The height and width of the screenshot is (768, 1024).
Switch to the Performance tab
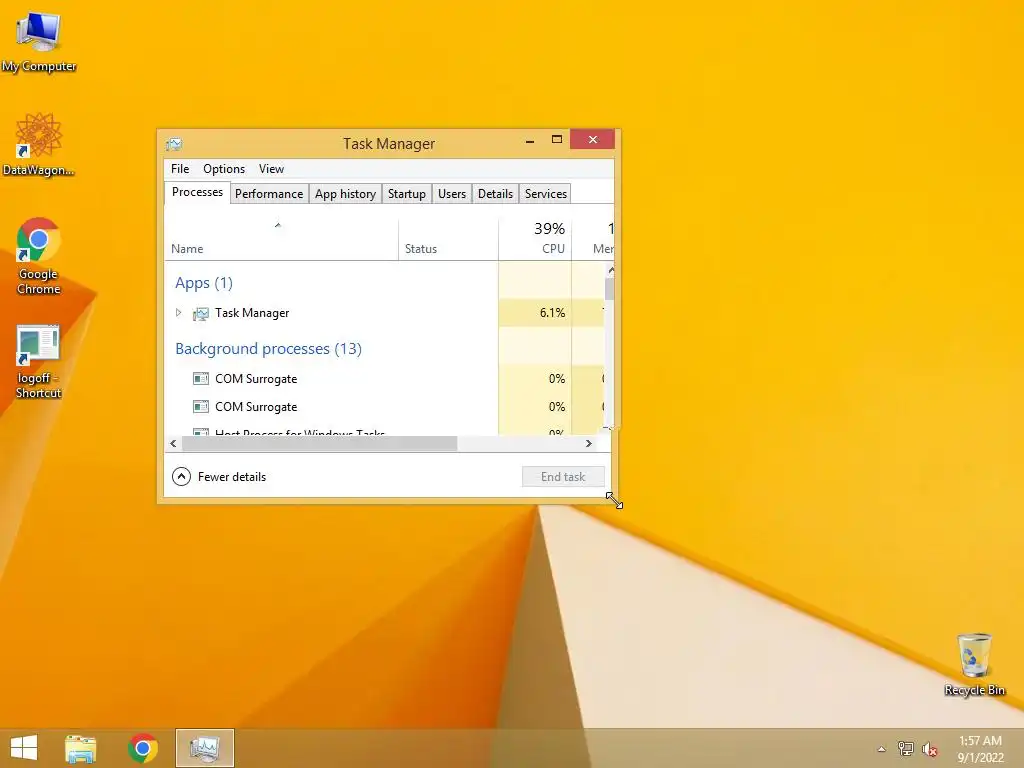tap(269, 194)
